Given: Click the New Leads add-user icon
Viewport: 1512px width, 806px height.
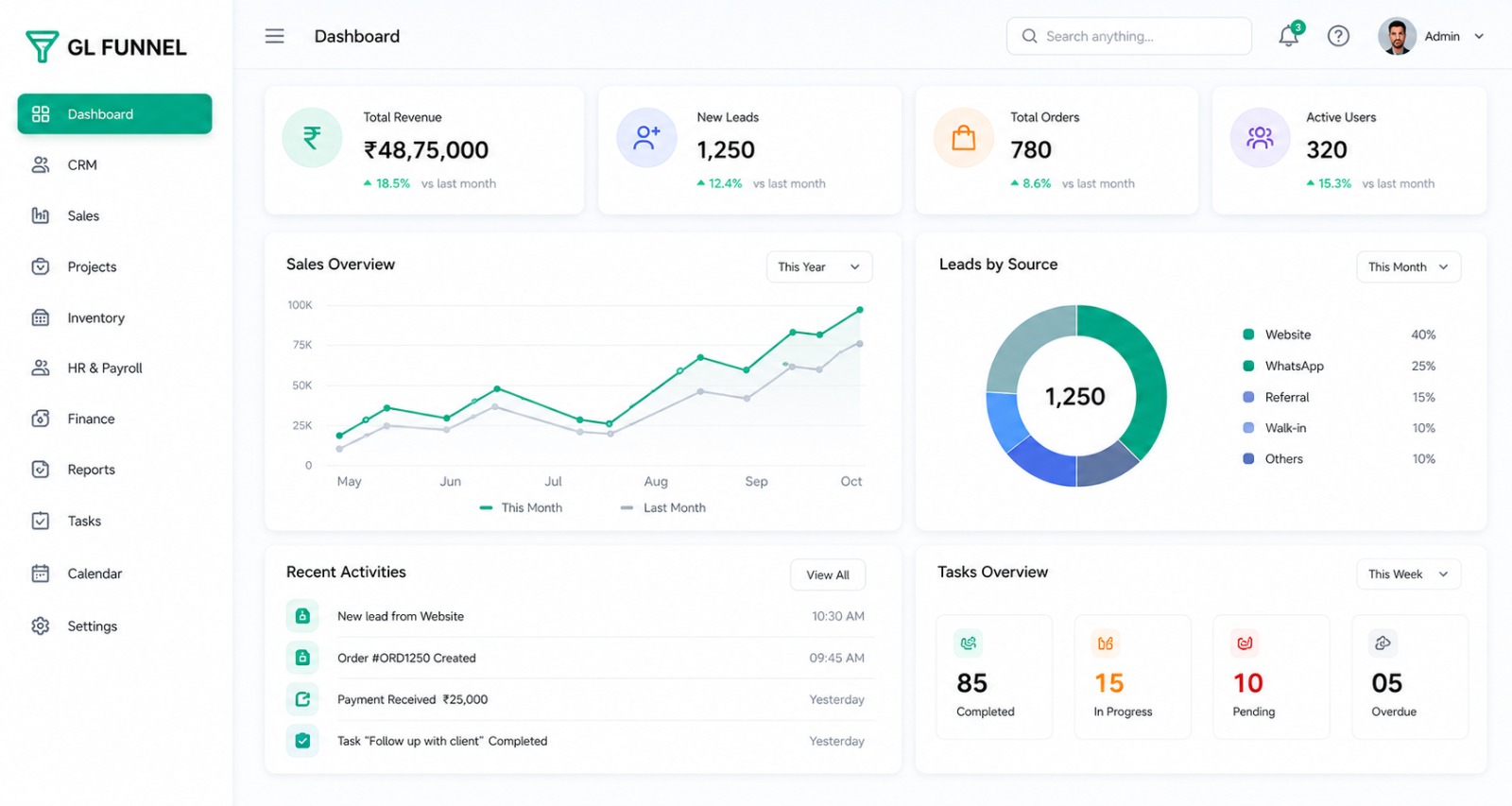Looking at the screenshot, I should [x=646, y=138].
